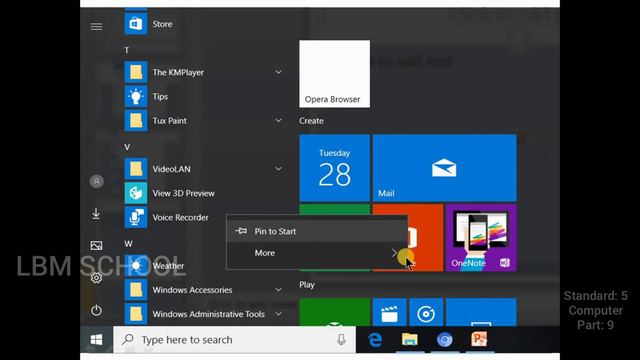Select More in context menu
The image size is (640, 360).
click(x=317, y=253)
